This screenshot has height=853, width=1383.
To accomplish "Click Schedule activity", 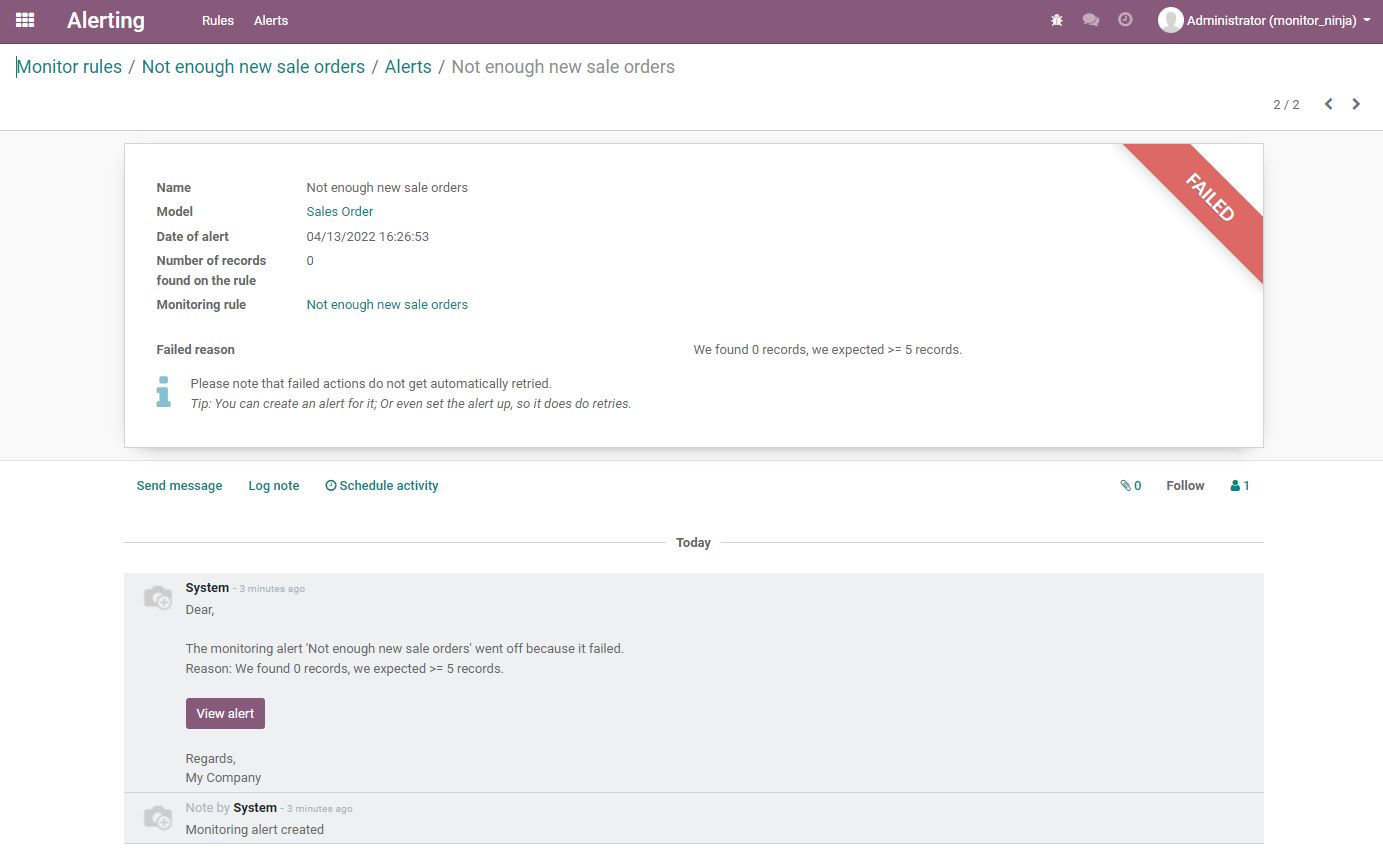I will 382,486.
